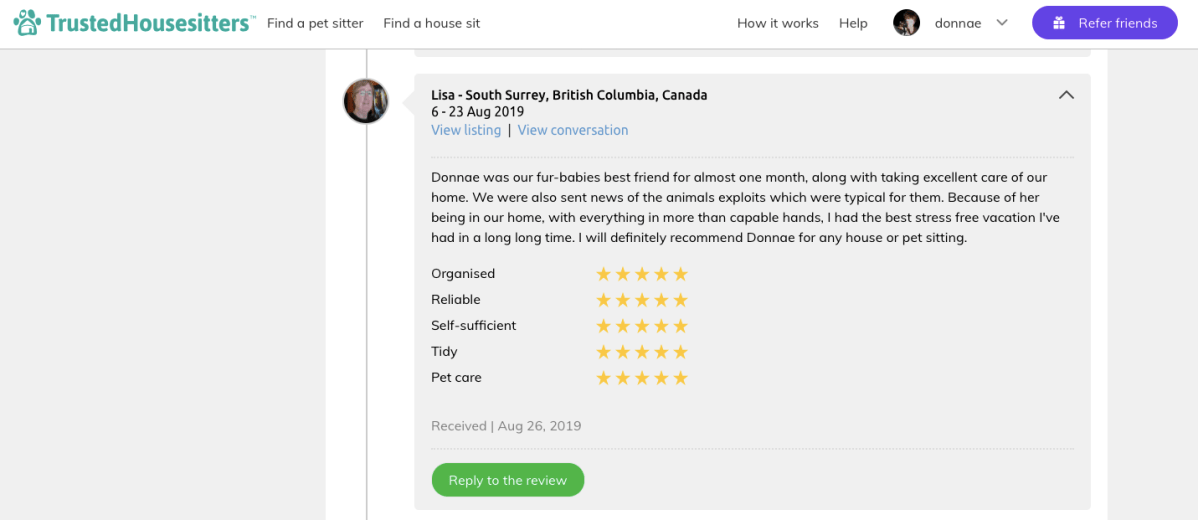Click the Self-sufficient star rating
The height and width of the screenshot is (520, 1198).
pos(642,326)
